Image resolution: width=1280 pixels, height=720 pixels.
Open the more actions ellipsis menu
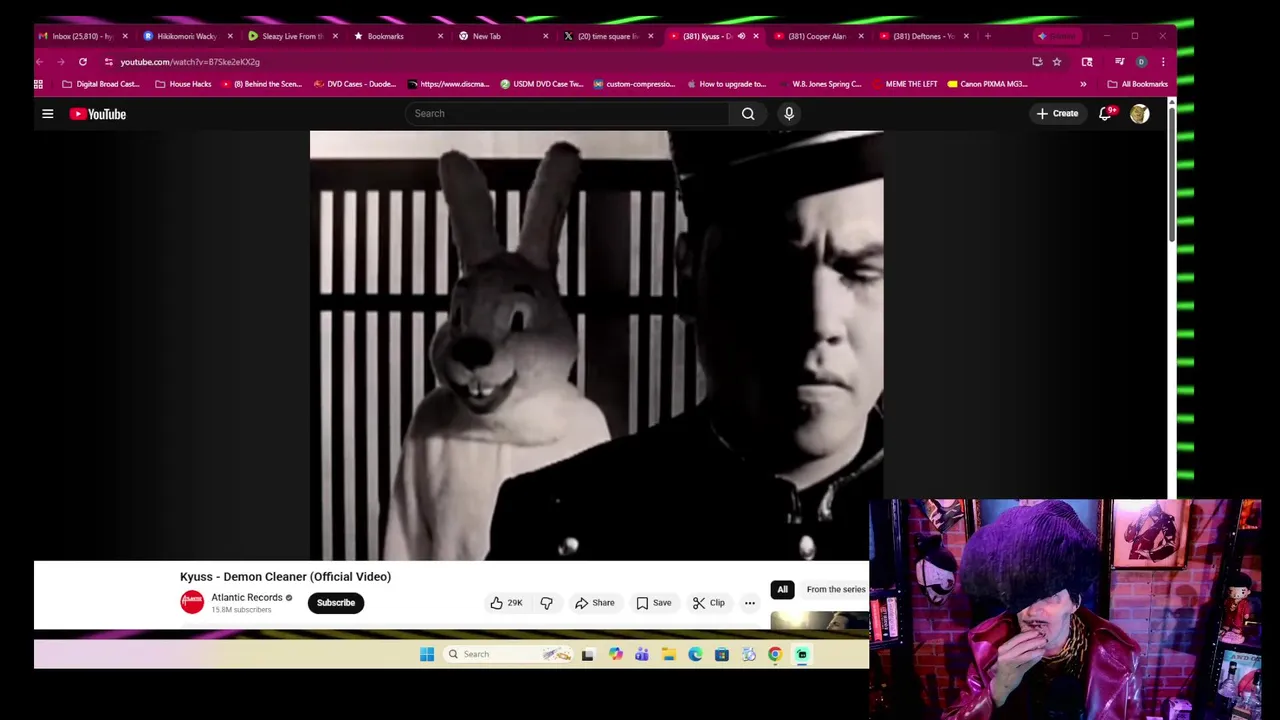pyautogui.click(x=750, y=603)
